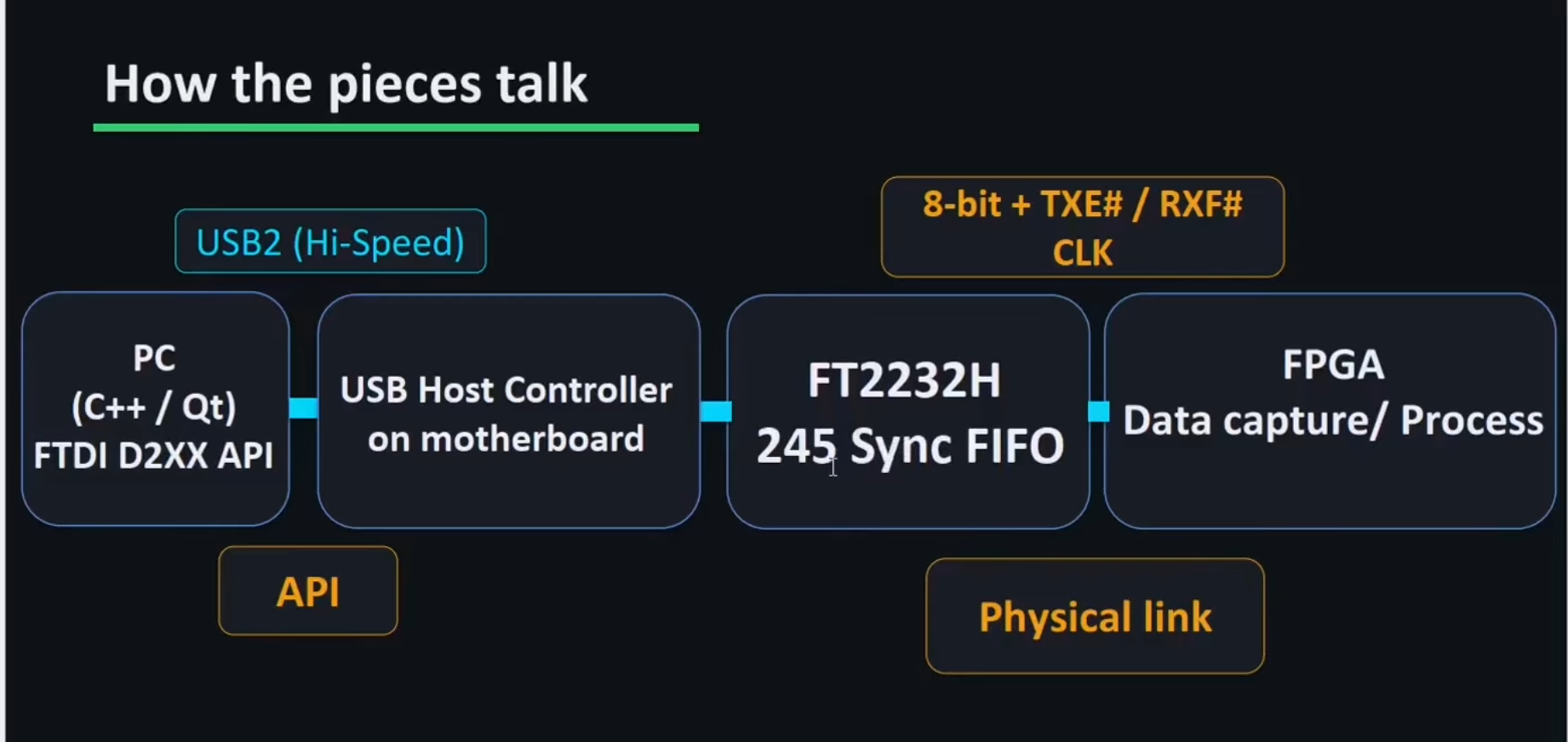Click the "How the pieces talk" title
Viewport: 1568px width, 742px height.
[346, 84]
